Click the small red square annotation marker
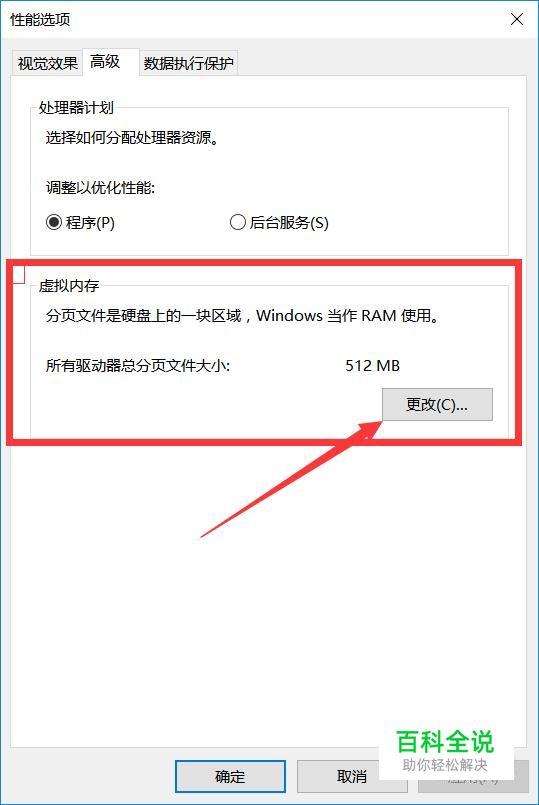The width and height of the screenshot is (539, 805). coord(18,274)
